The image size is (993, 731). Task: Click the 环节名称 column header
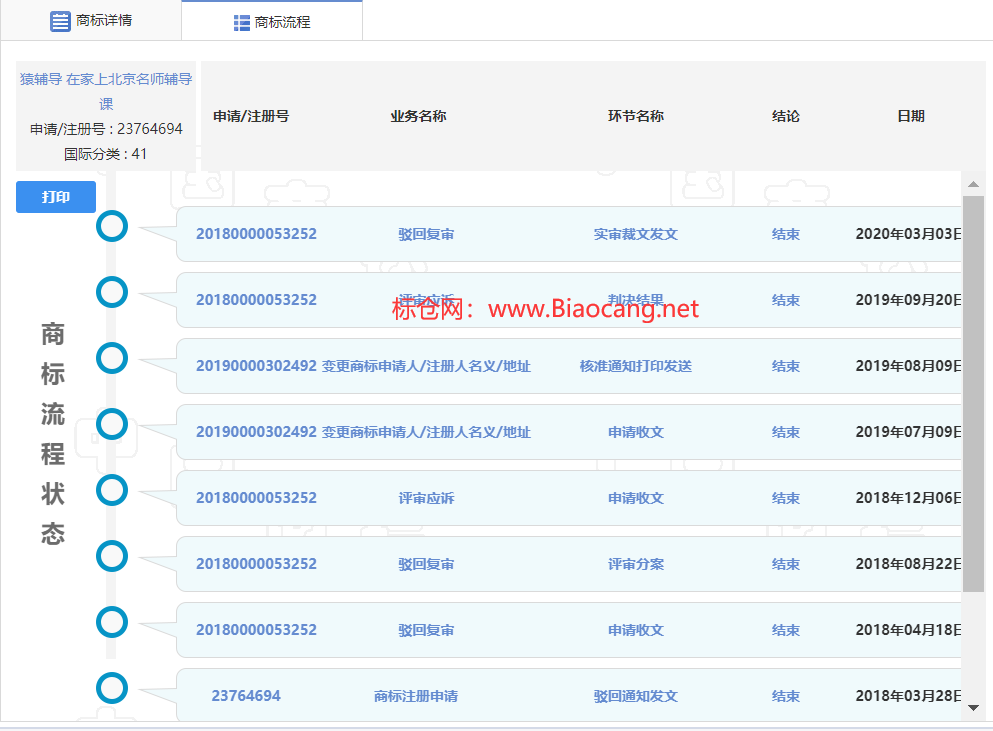click(x=636, y=116)
